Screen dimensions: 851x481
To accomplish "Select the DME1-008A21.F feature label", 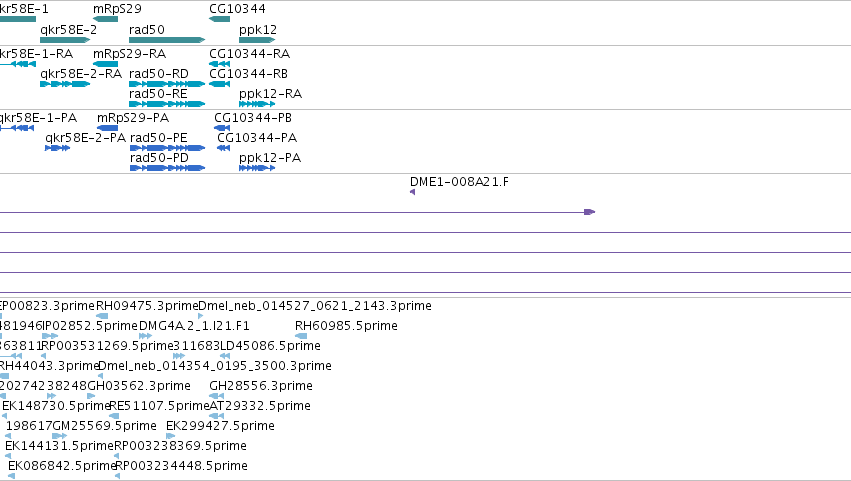I will (x=459, y=182).
